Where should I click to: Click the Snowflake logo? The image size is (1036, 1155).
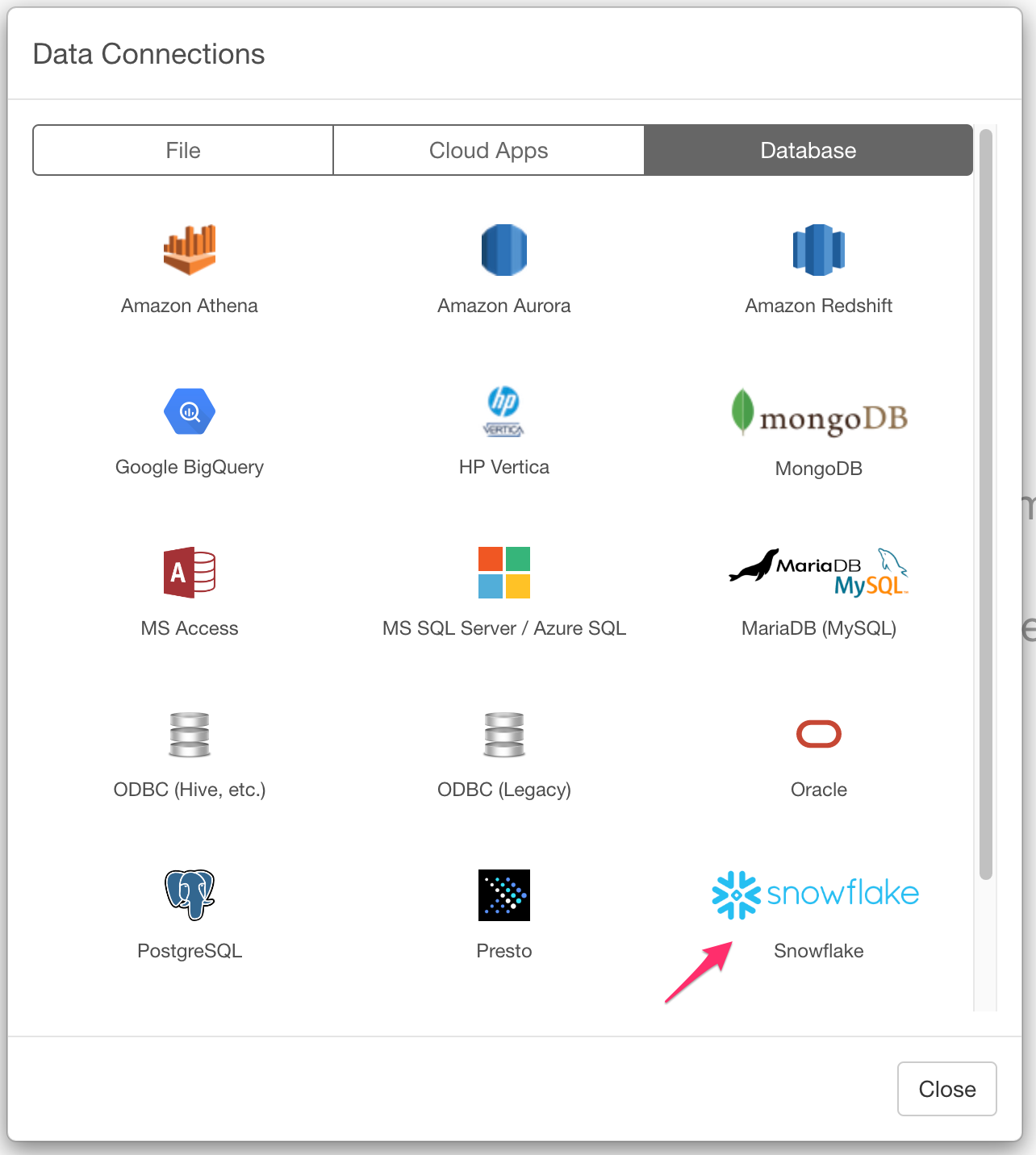pyautogui.click(x=816, y=894)
